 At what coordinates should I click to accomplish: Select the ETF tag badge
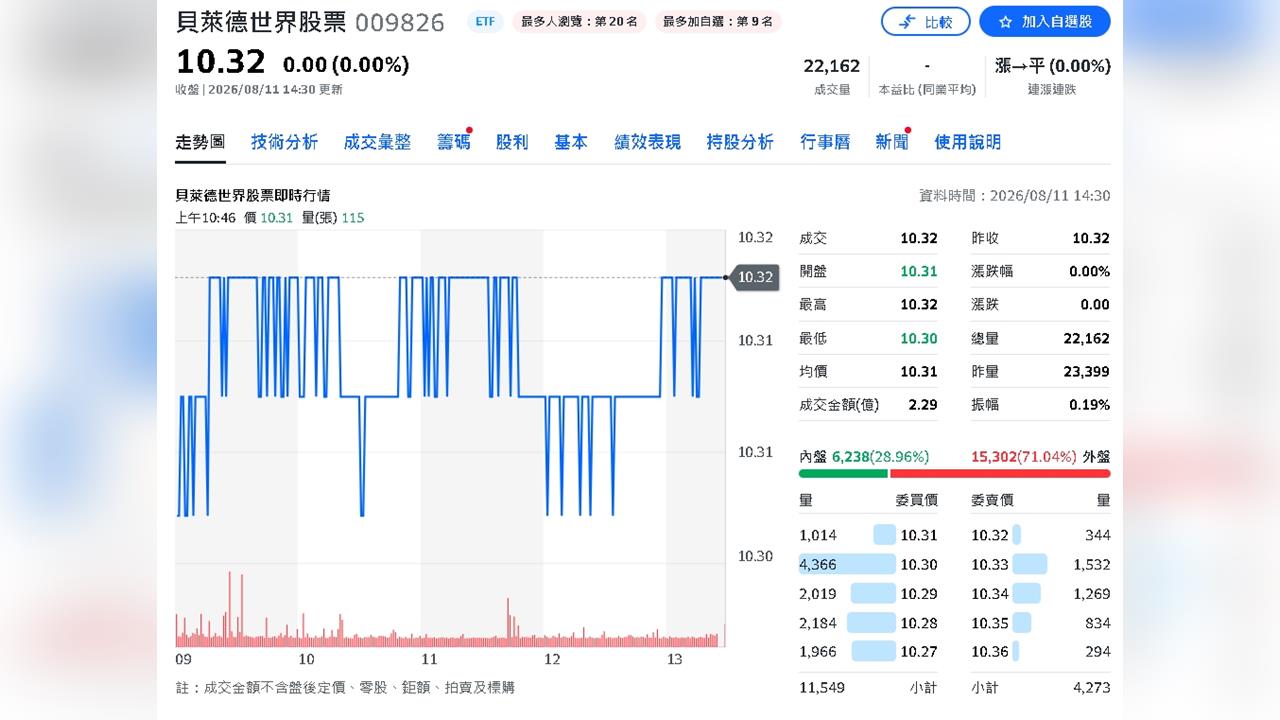click(x=485, y=21)
